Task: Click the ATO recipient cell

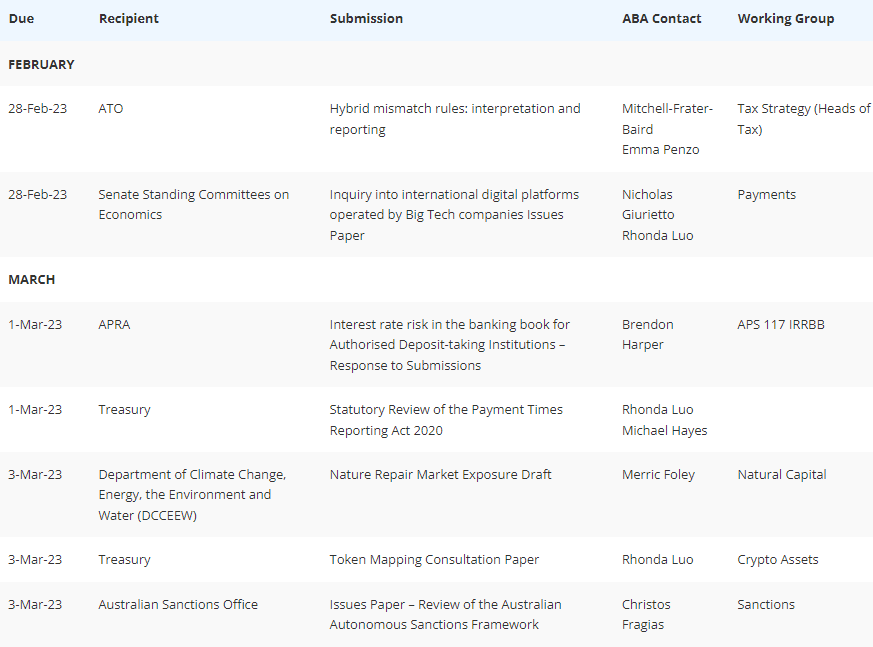Action: pyautogui.click(x=111, y=109)
